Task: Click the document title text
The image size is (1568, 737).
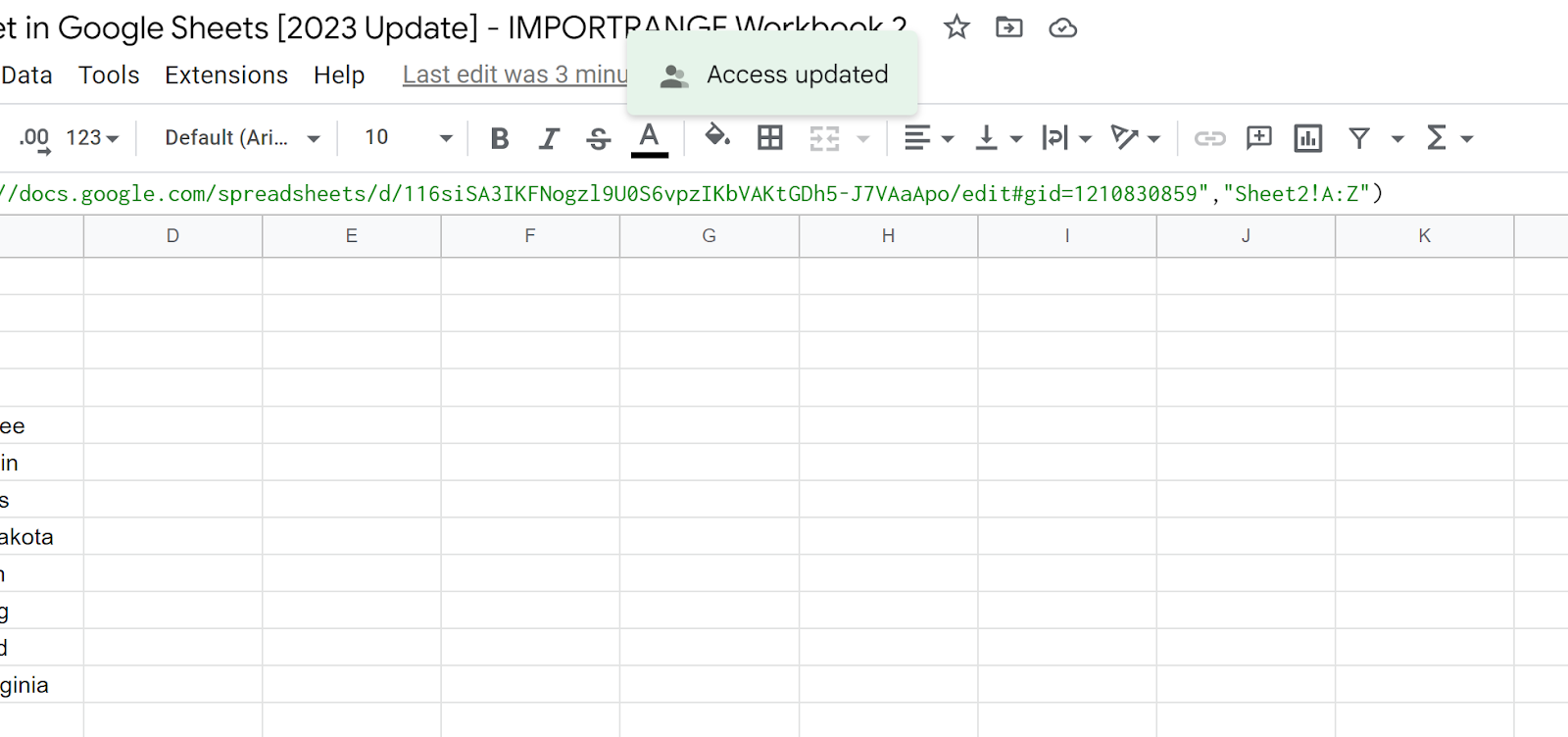Action: point(454,27)
